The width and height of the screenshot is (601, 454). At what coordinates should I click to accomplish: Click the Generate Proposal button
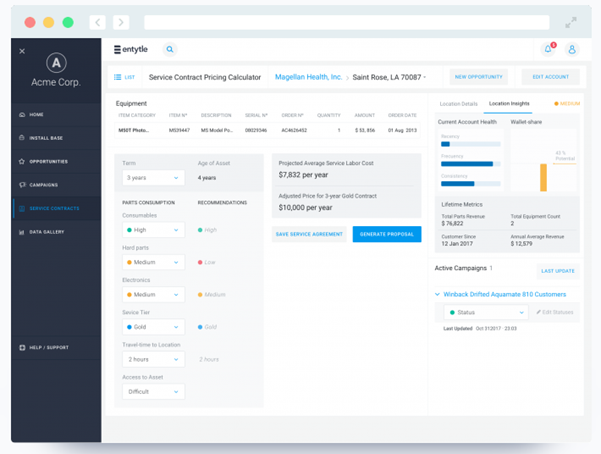[386, 234]
